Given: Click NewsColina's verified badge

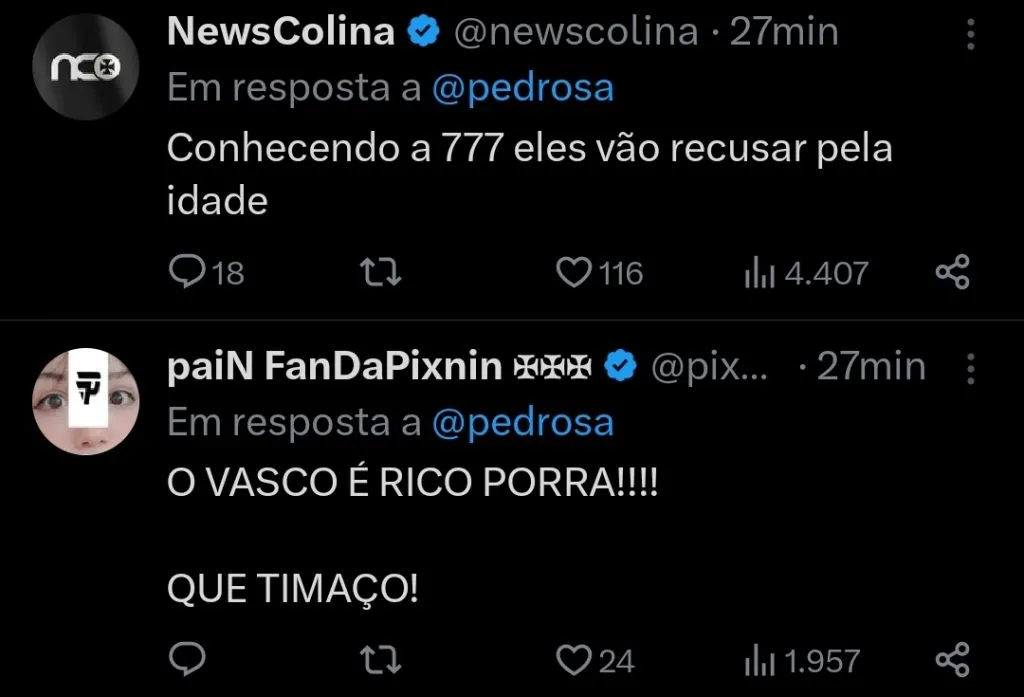Looking at the screenshot, I should tap(424, 30).
